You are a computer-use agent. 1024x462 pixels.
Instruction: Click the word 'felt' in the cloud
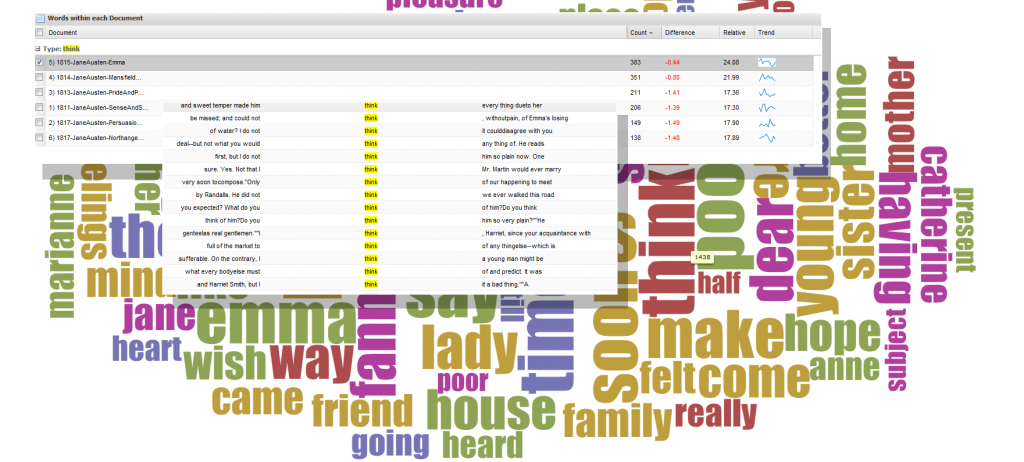(x=667, y=378)
